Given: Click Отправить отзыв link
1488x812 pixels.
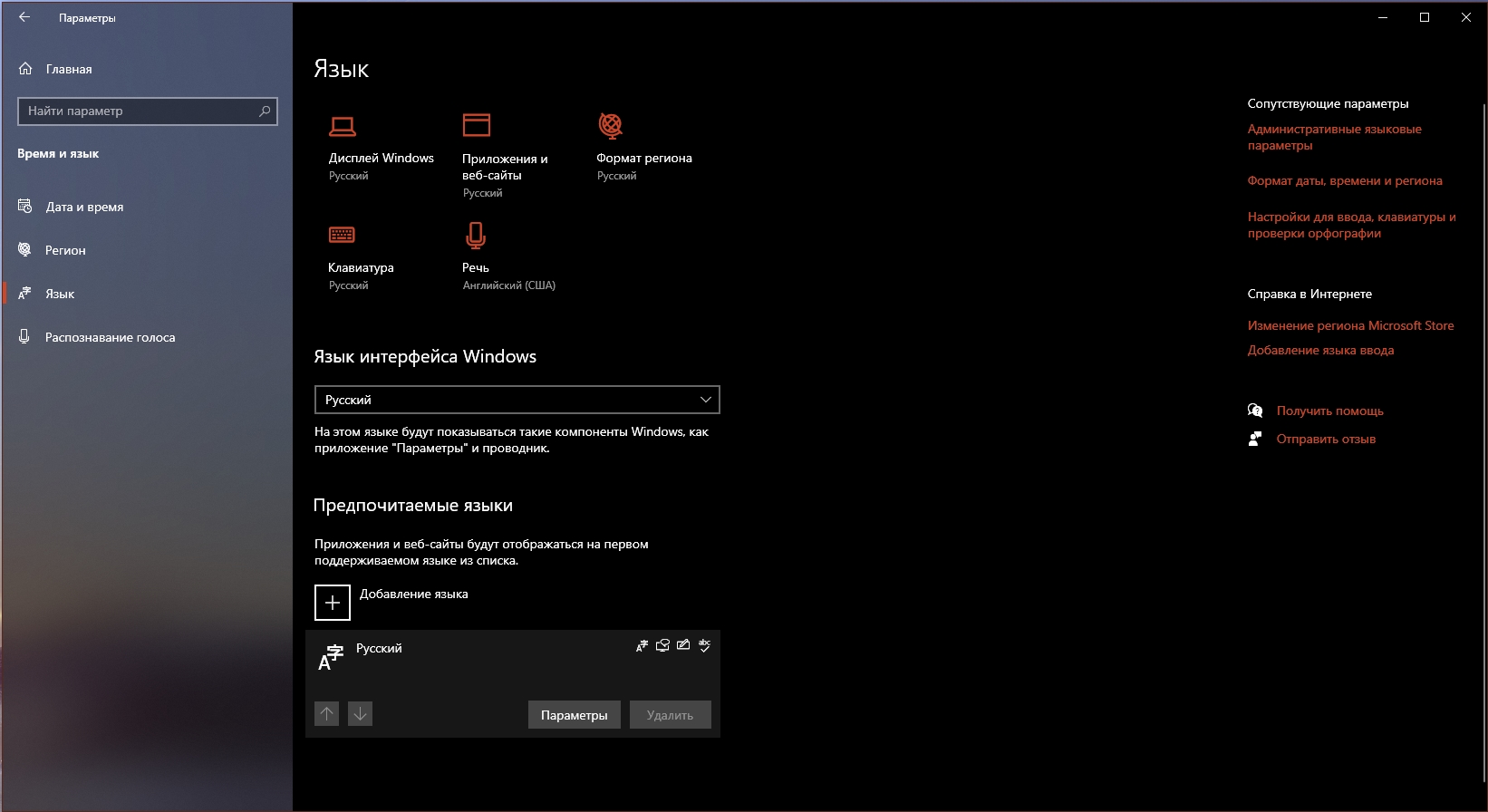Looking at the screenshot, I should 1326,439.
